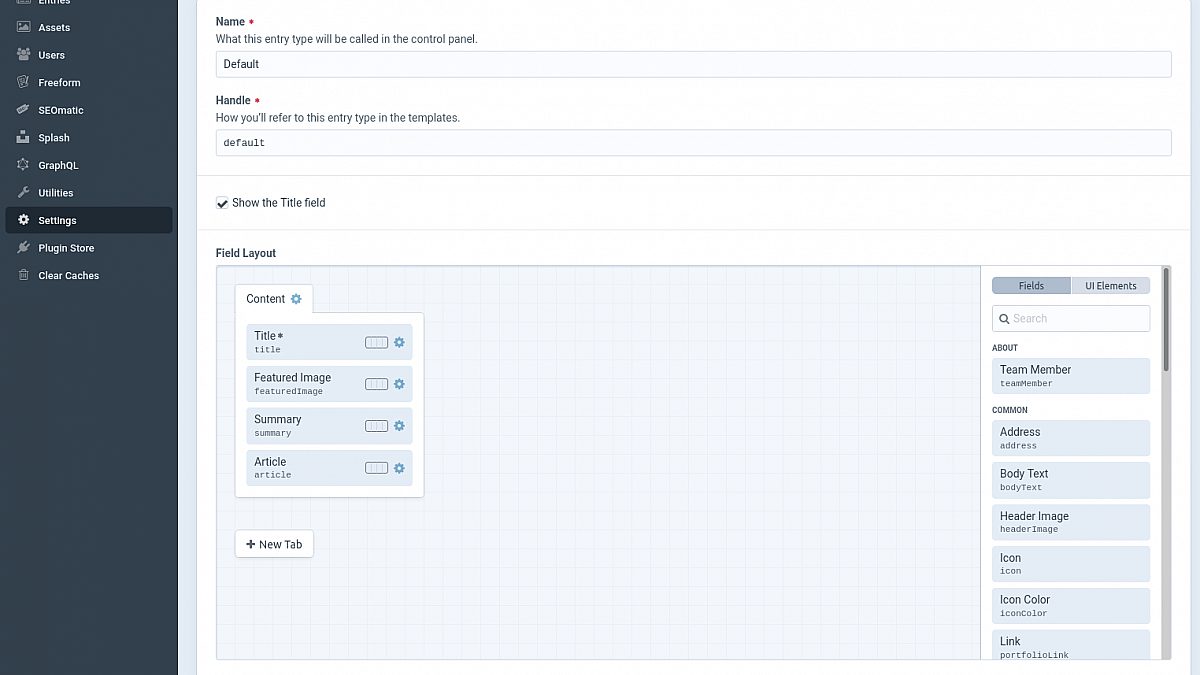Switch to the UI Elements tab
Image resolution: width=1200 pixels, height=675 pixels.
pyautogui.click(x=1111, y=286)
